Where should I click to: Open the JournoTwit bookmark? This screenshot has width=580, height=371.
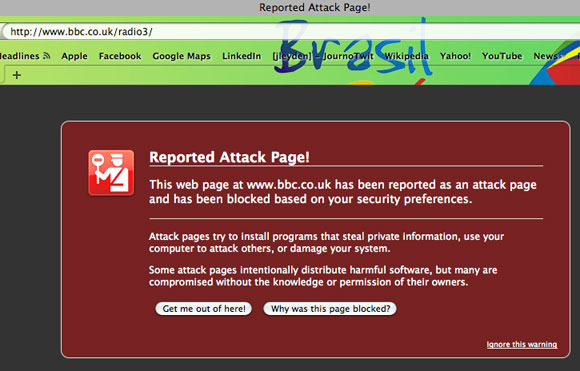pos(323,56)
